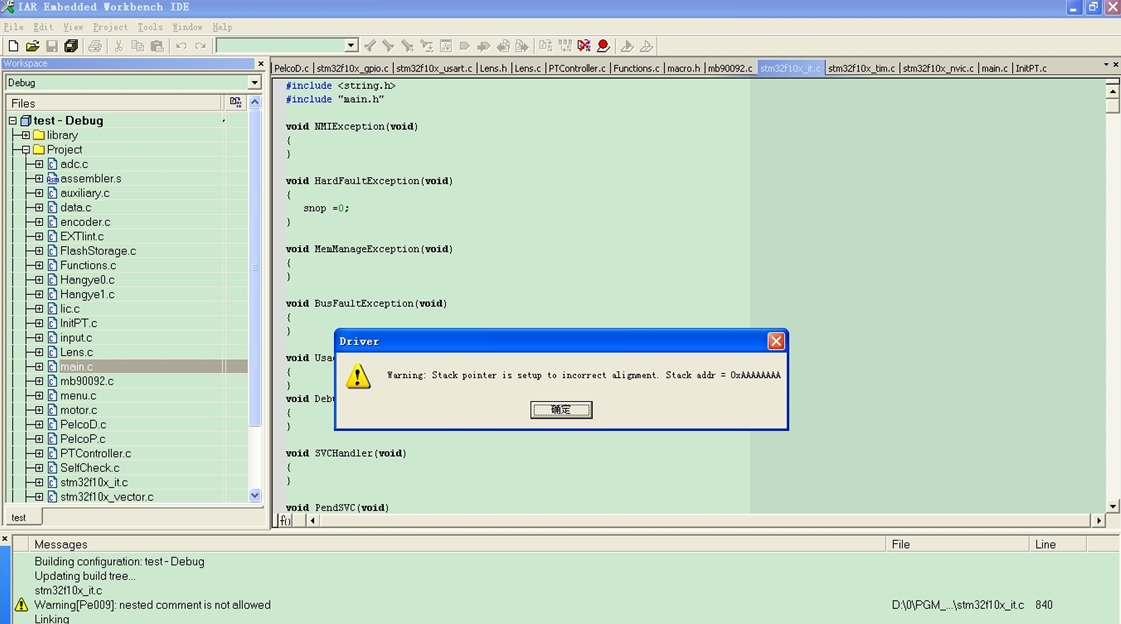Switch to the PelcoD.c editor tab

click(291, 69)
